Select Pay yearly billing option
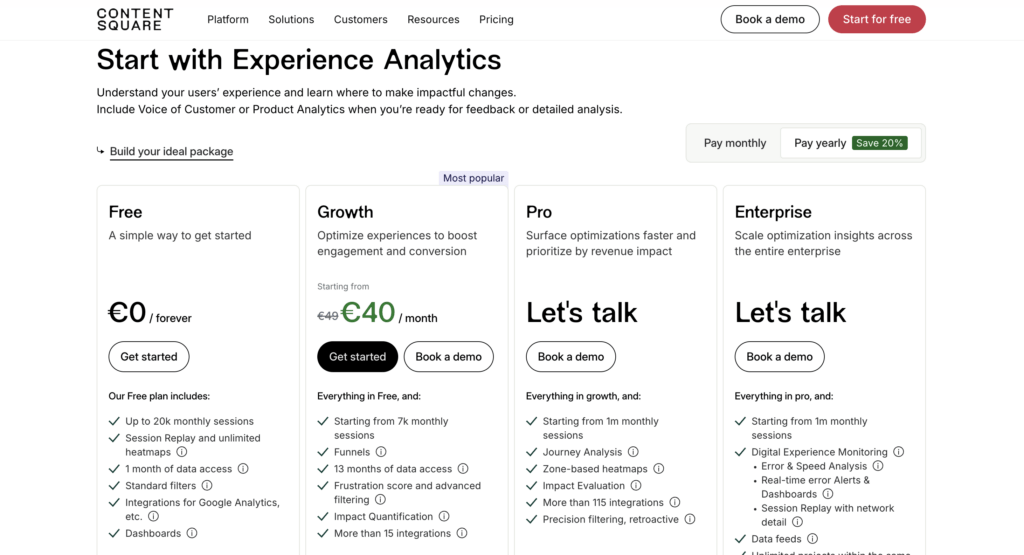Screen dimensions: 1024x555 click(849, 143)
